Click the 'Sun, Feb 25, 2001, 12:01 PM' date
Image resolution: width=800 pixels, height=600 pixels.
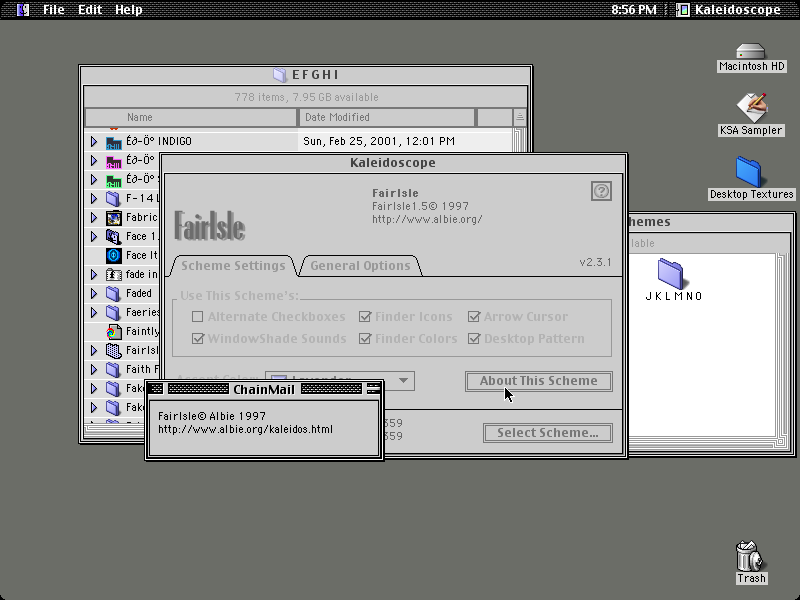(x=379, y=141)
